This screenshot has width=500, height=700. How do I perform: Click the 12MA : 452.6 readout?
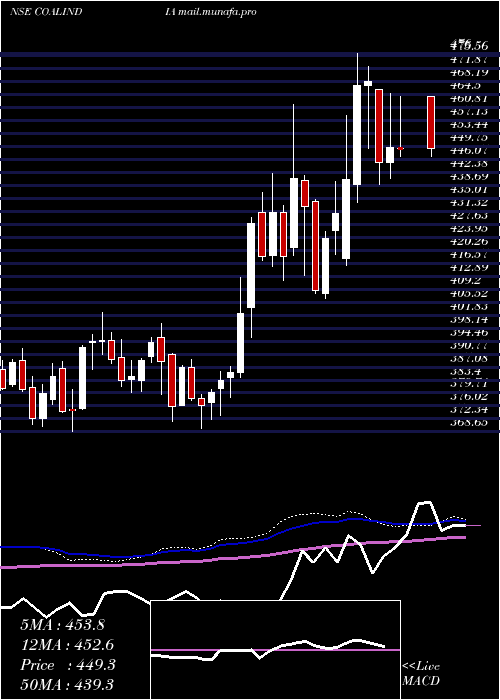coord(67,645)
